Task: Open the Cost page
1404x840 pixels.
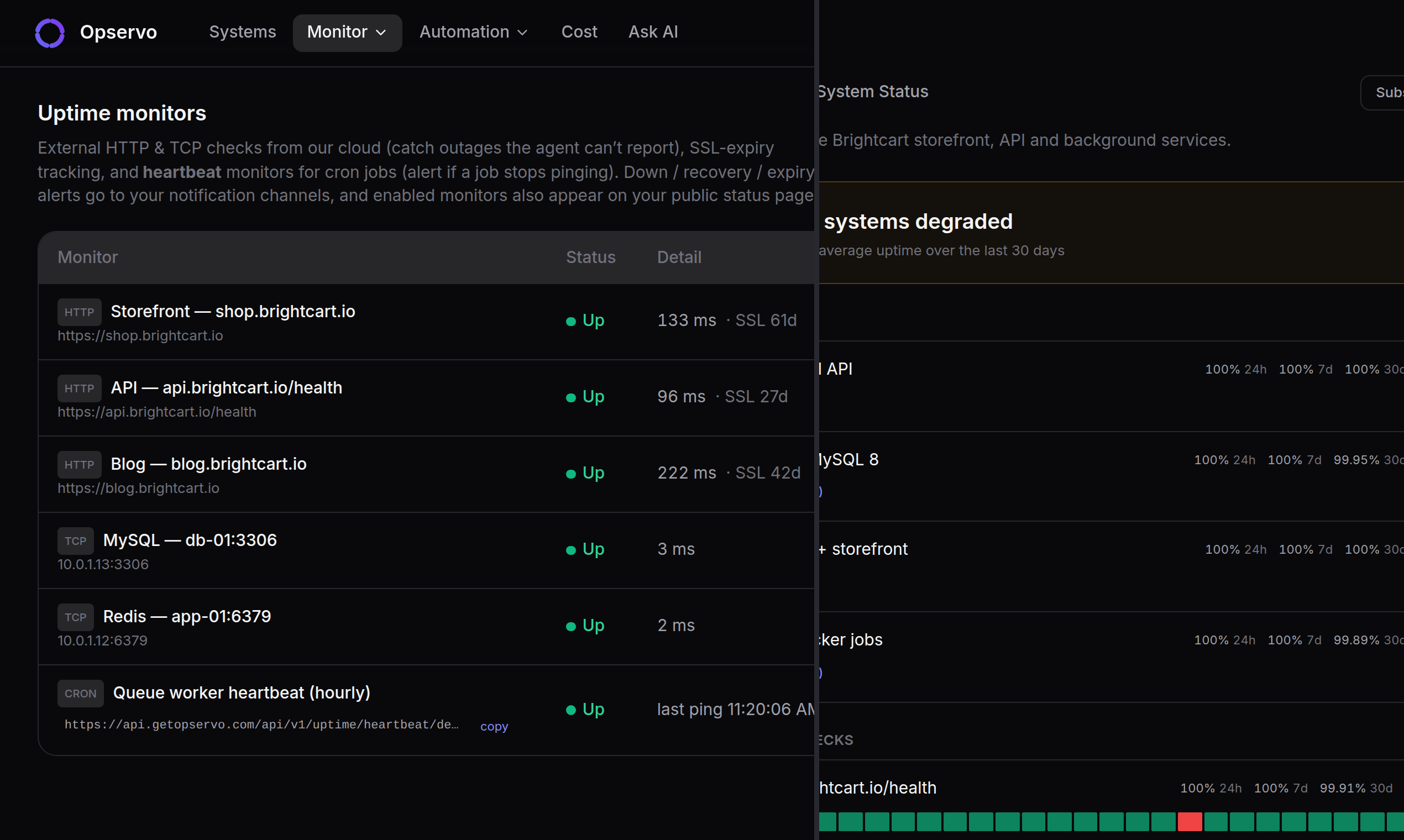Action: click(x=579, y=32)
